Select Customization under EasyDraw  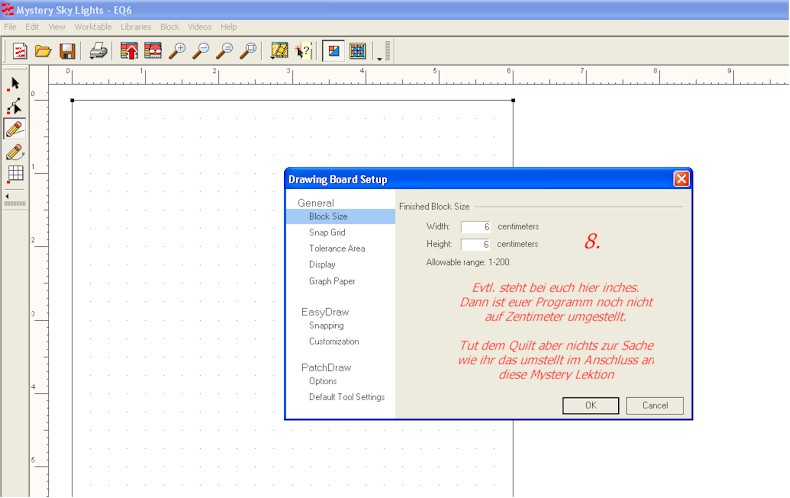click(334, 341)
